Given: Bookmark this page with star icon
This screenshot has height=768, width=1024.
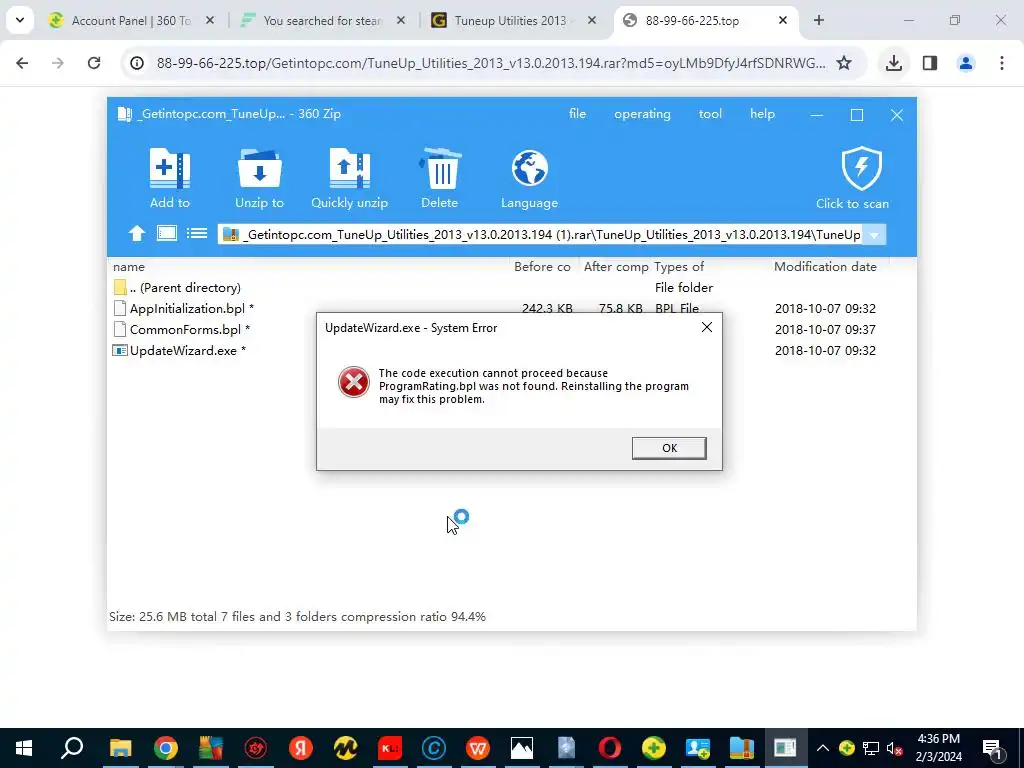Looking at the screenshot, I should point(844,63).
